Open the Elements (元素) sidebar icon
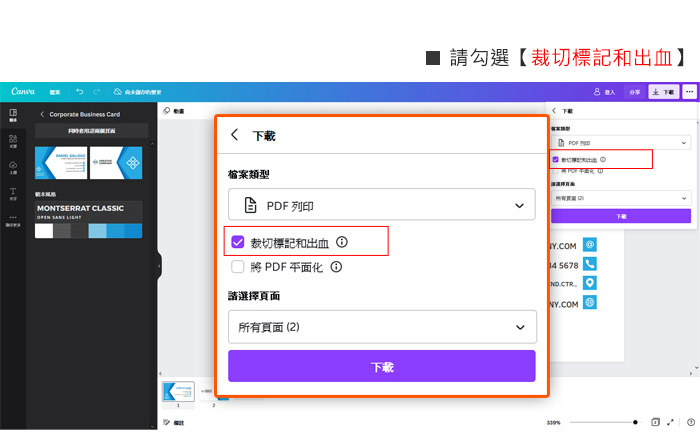700x434 pixels. pos(13,140)
